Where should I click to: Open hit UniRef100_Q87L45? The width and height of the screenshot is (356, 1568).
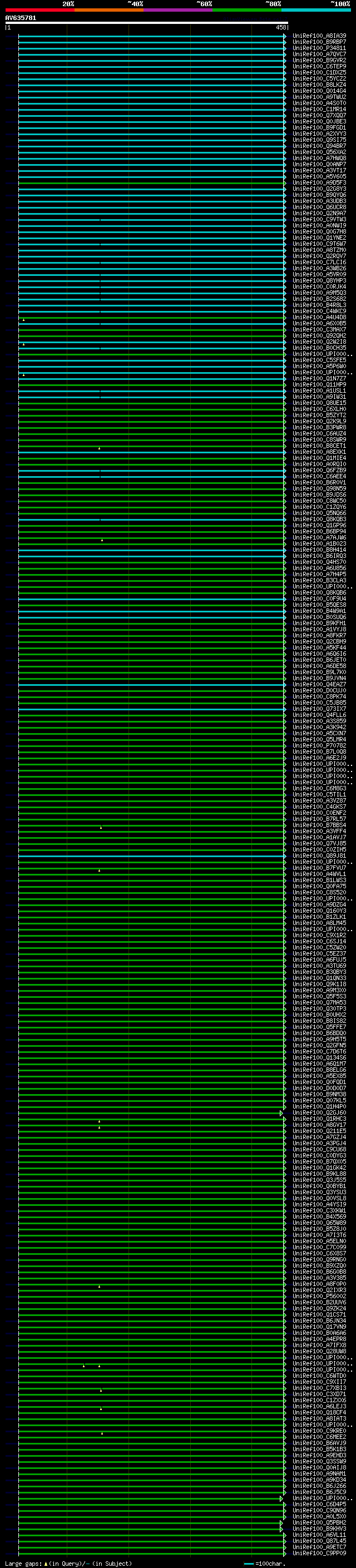coord(319,1541)
